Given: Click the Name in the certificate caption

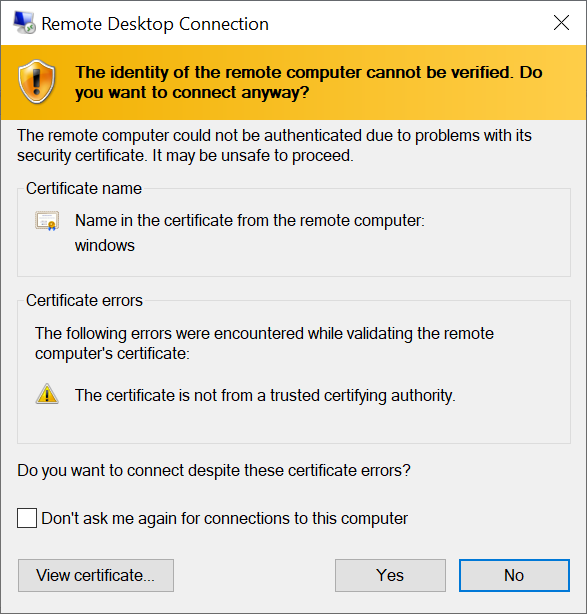Looking at the screenshot, I should point(250,220).
